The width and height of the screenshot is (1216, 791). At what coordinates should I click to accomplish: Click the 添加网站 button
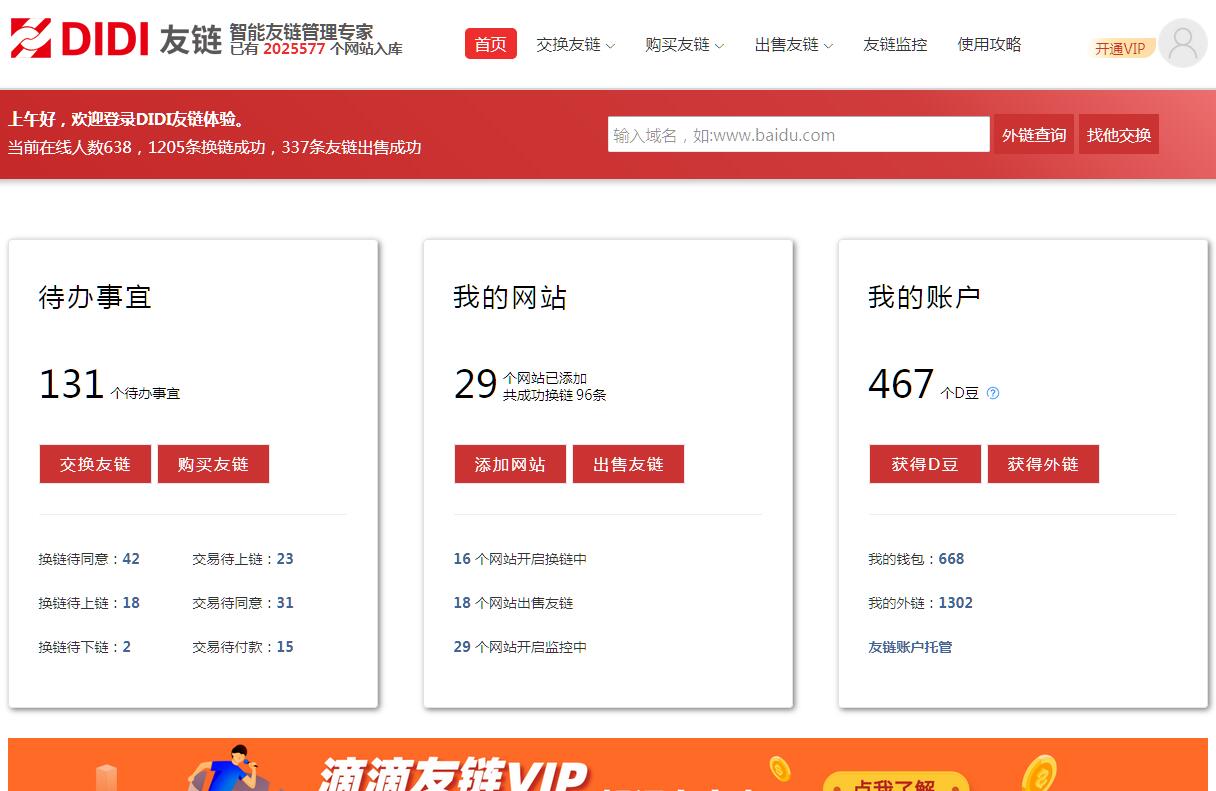(510, 464)
